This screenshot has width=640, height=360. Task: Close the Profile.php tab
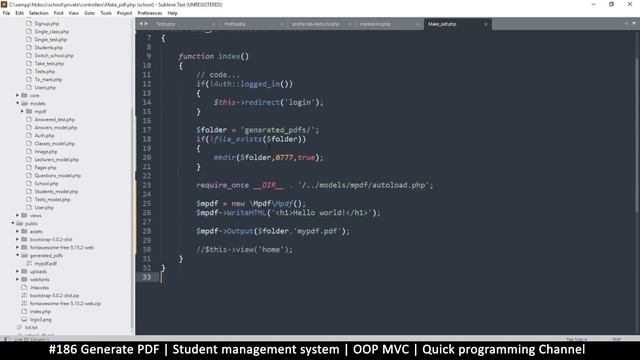click(x=281, y=24)
